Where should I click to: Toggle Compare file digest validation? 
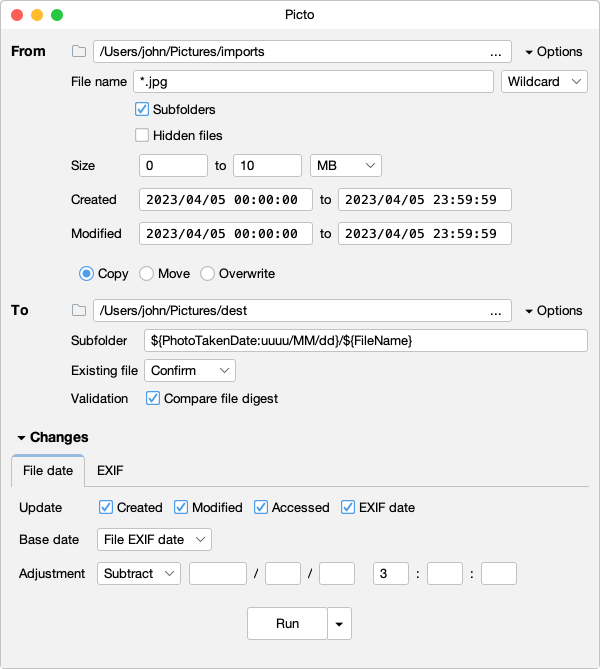153,398
